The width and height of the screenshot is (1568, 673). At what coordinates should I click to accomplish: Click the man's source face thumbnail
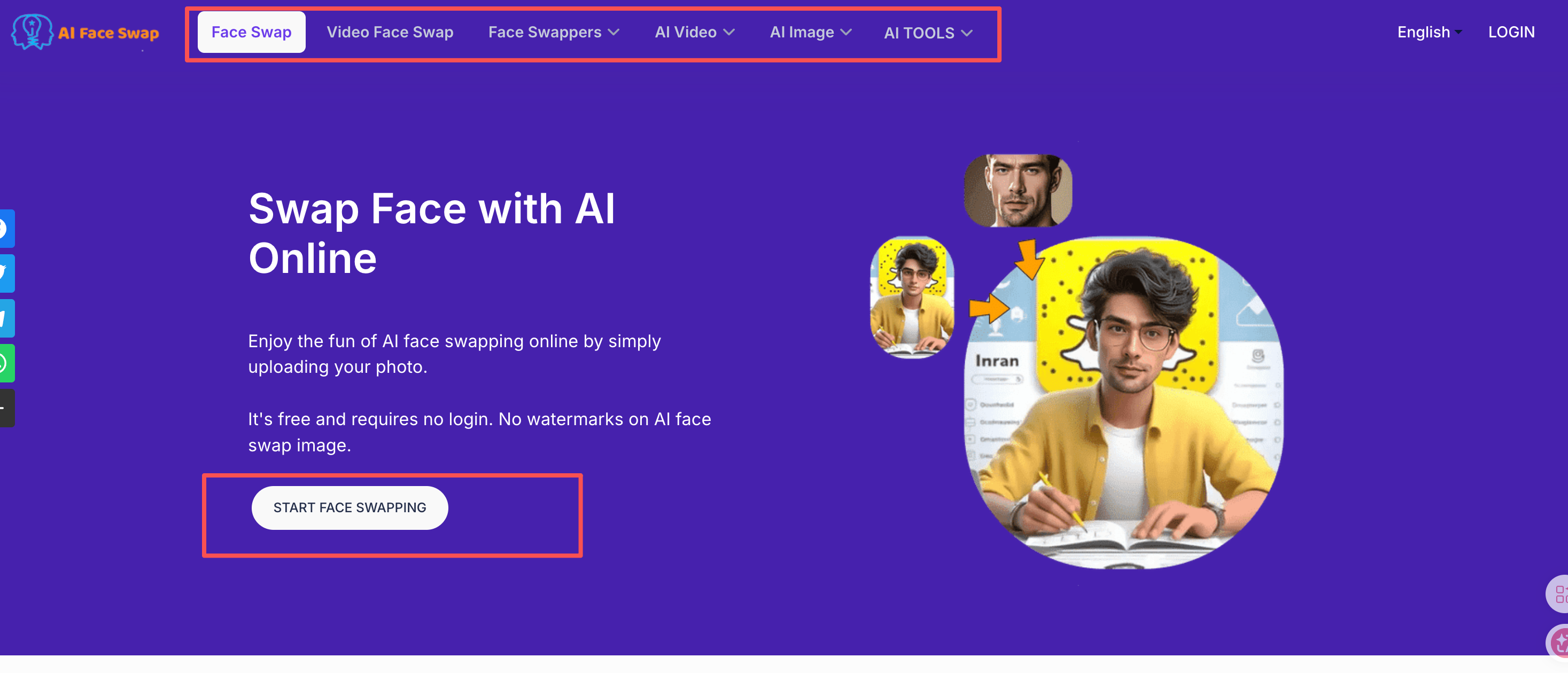pos(1018,191)
